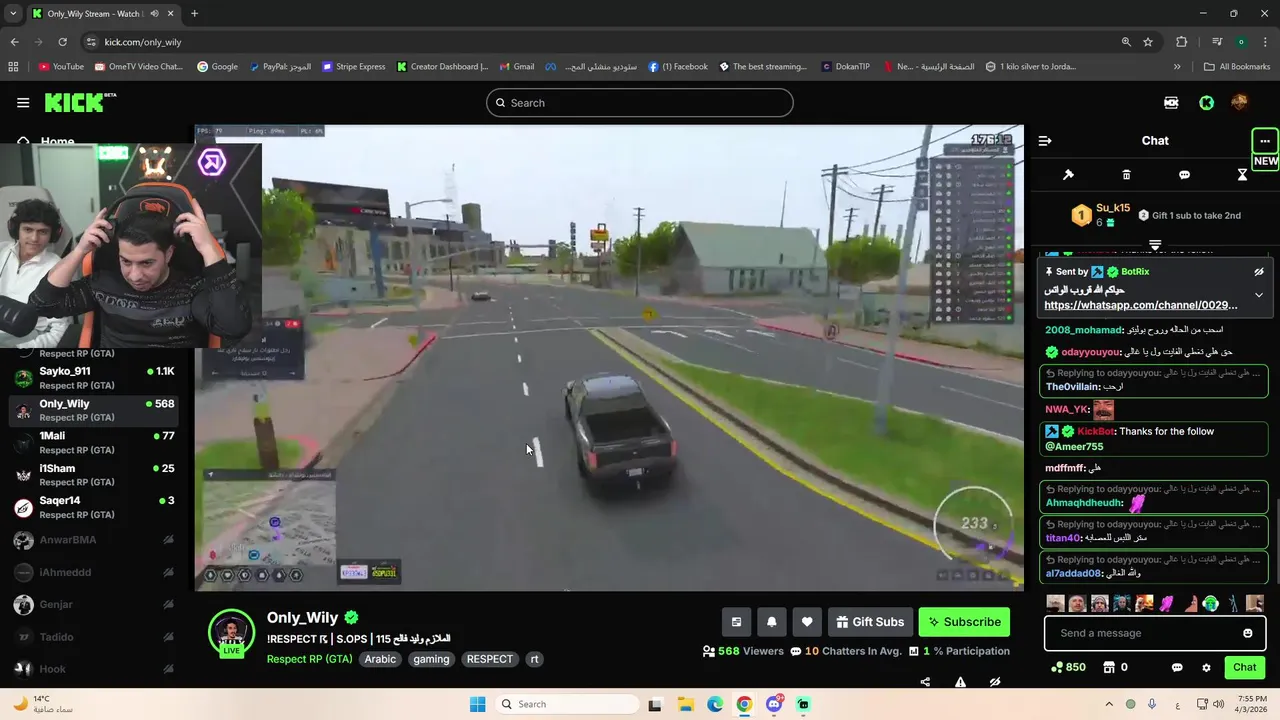
Task: Show hidden system tray icons
Action: (1108, 704)
